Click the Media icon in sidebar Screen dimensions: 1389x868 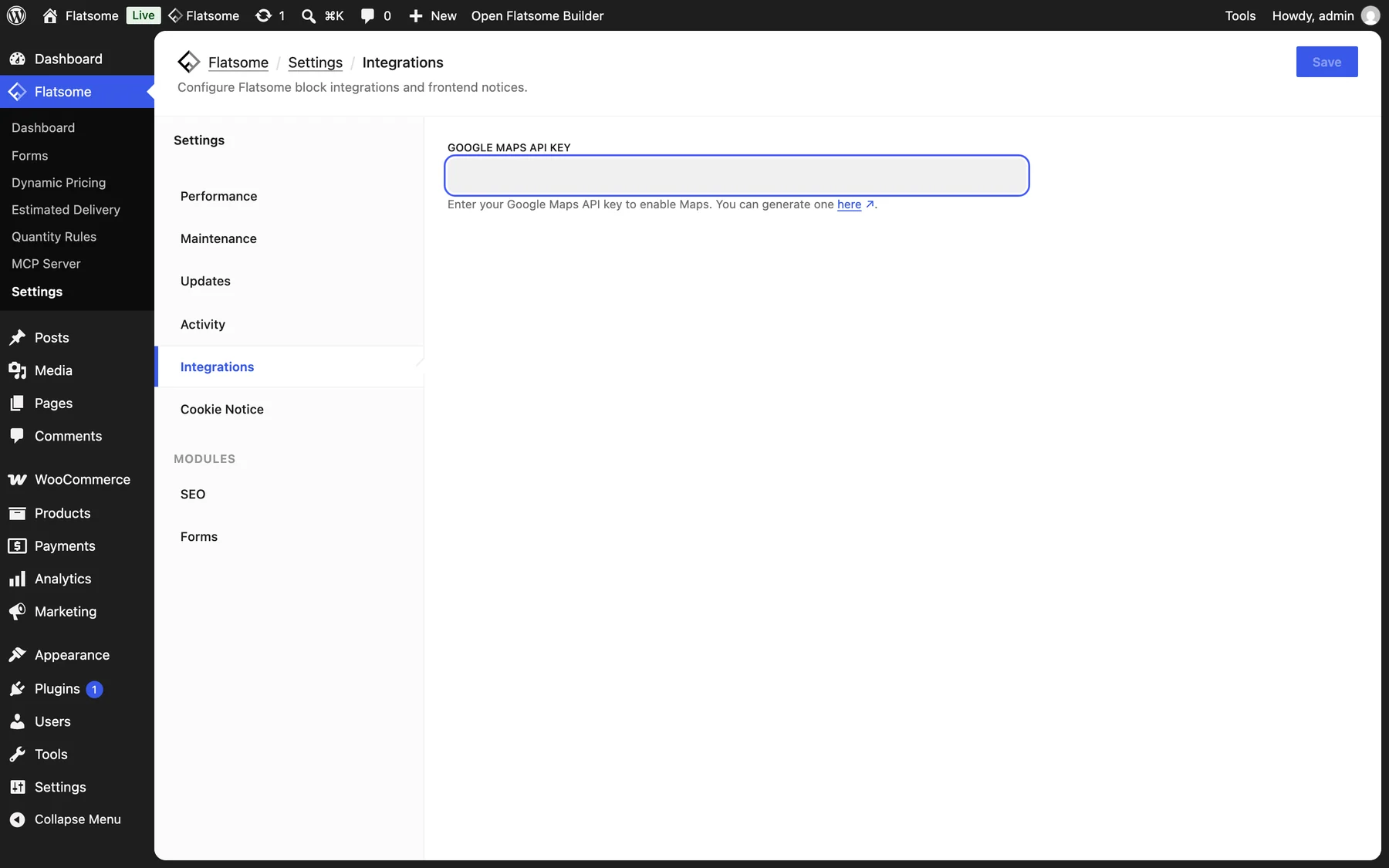point(17,370)
